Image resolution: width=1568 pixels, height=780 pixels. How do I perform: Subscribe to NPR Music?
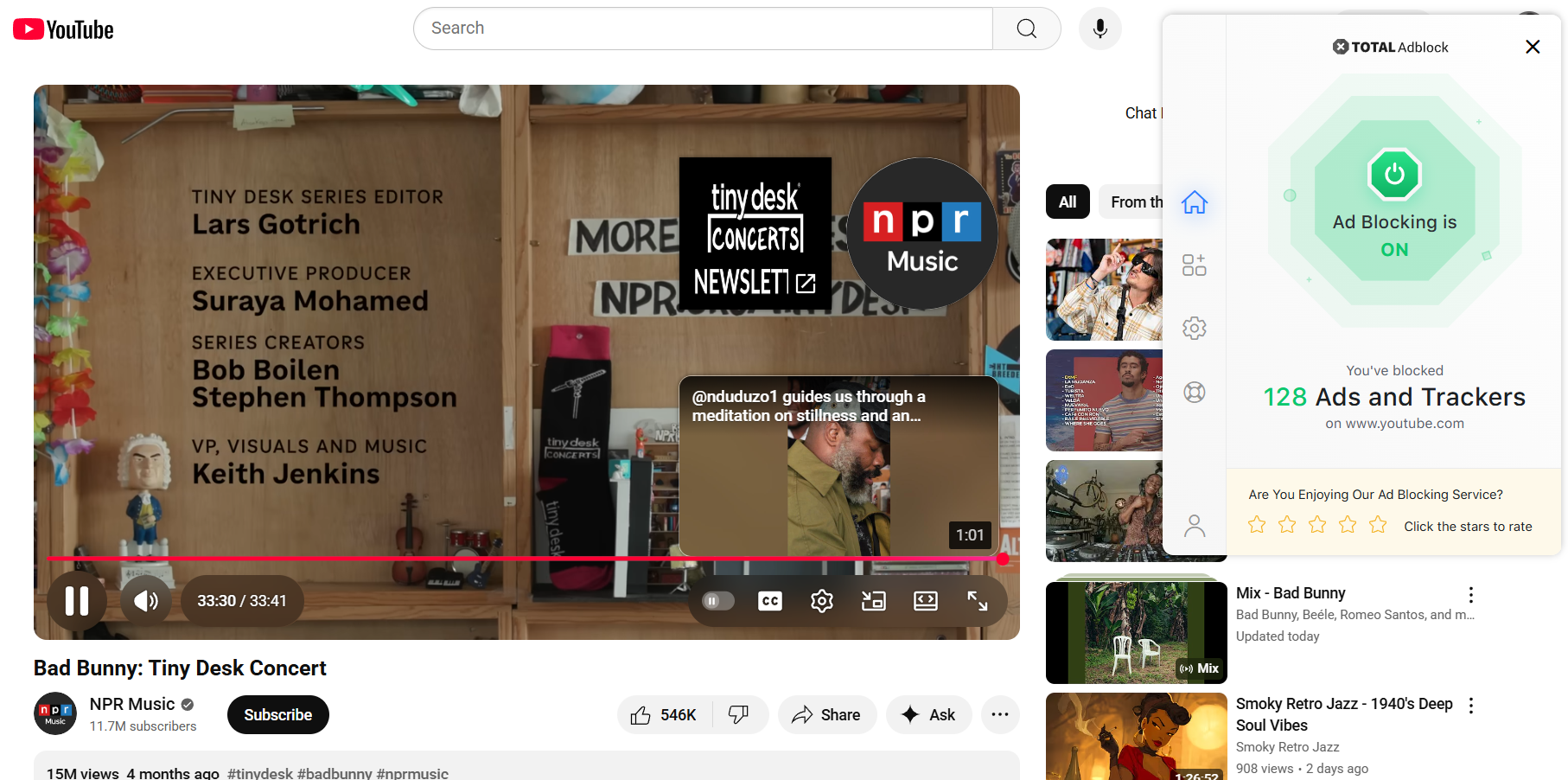[x=277, y=715]
